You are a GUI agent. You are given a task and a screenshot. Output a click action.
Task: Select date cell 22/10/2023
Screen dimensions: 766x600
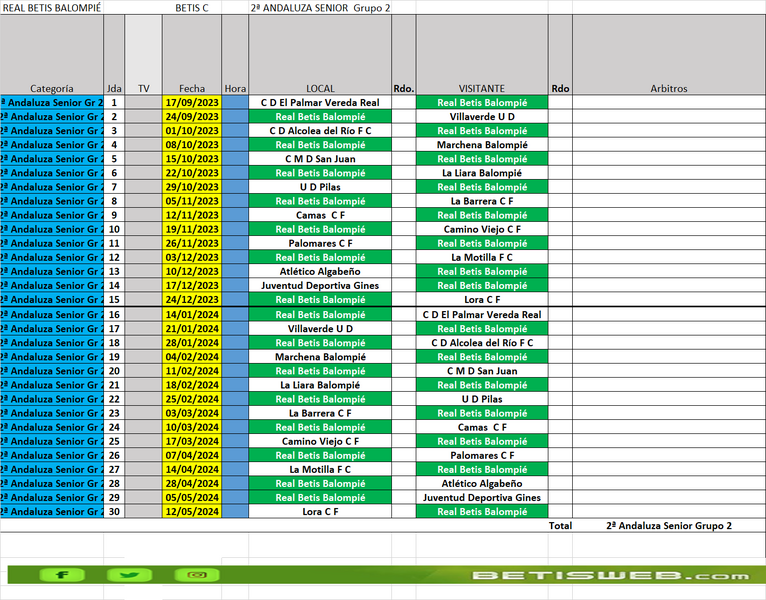click(x=192, y=173)
